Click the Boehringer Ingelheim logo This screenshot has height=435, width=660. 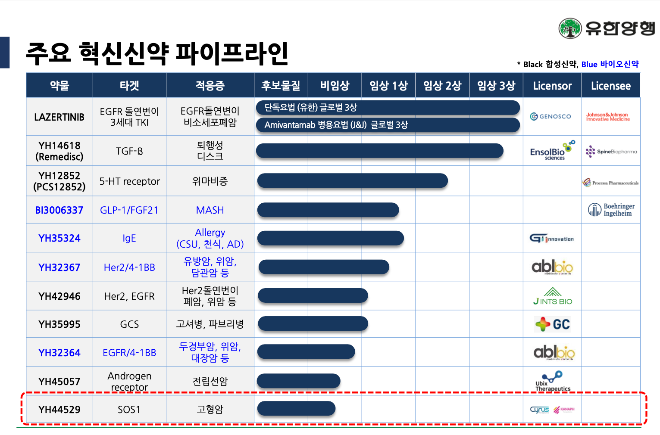(x=611, y=209)
